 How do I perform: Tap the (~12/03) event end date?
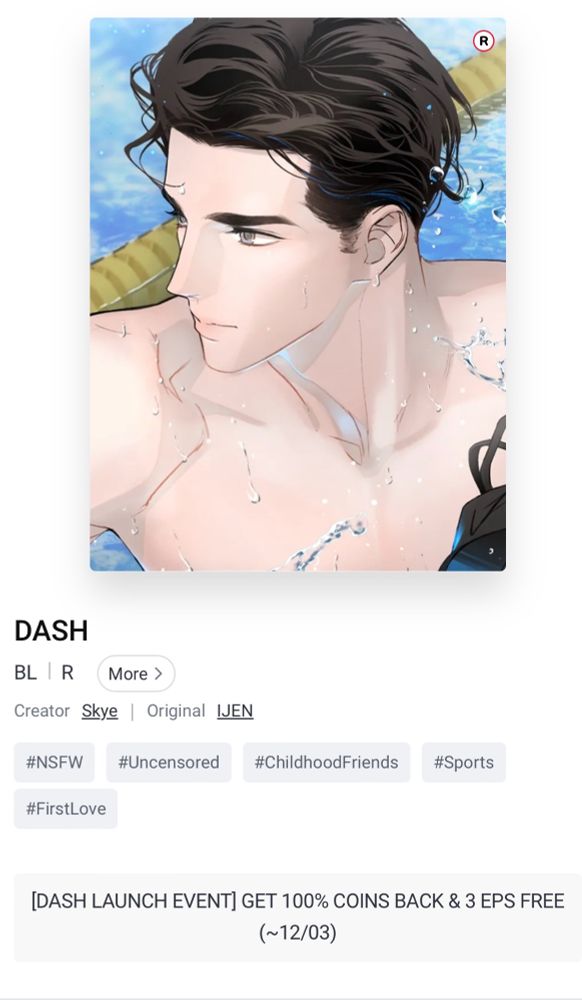298,932
